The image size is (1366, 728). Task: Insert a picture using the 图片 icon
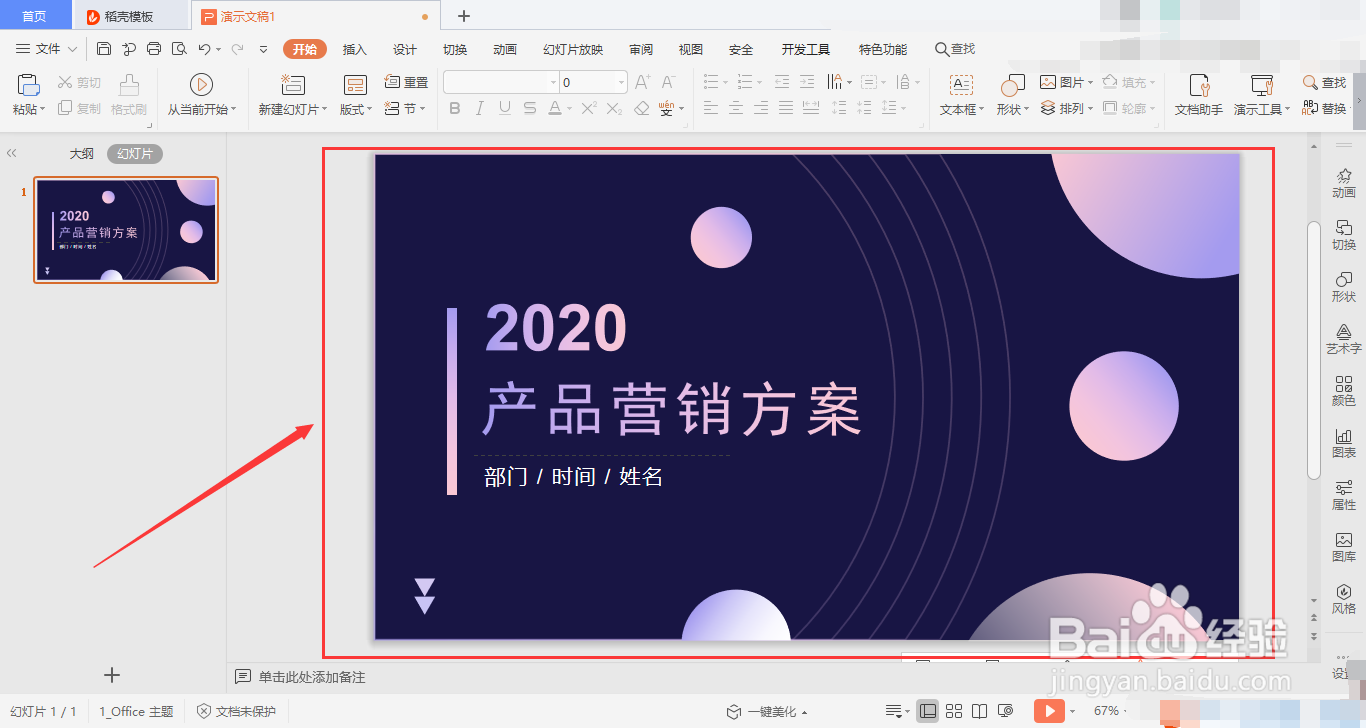click(x=1063, y=82)
